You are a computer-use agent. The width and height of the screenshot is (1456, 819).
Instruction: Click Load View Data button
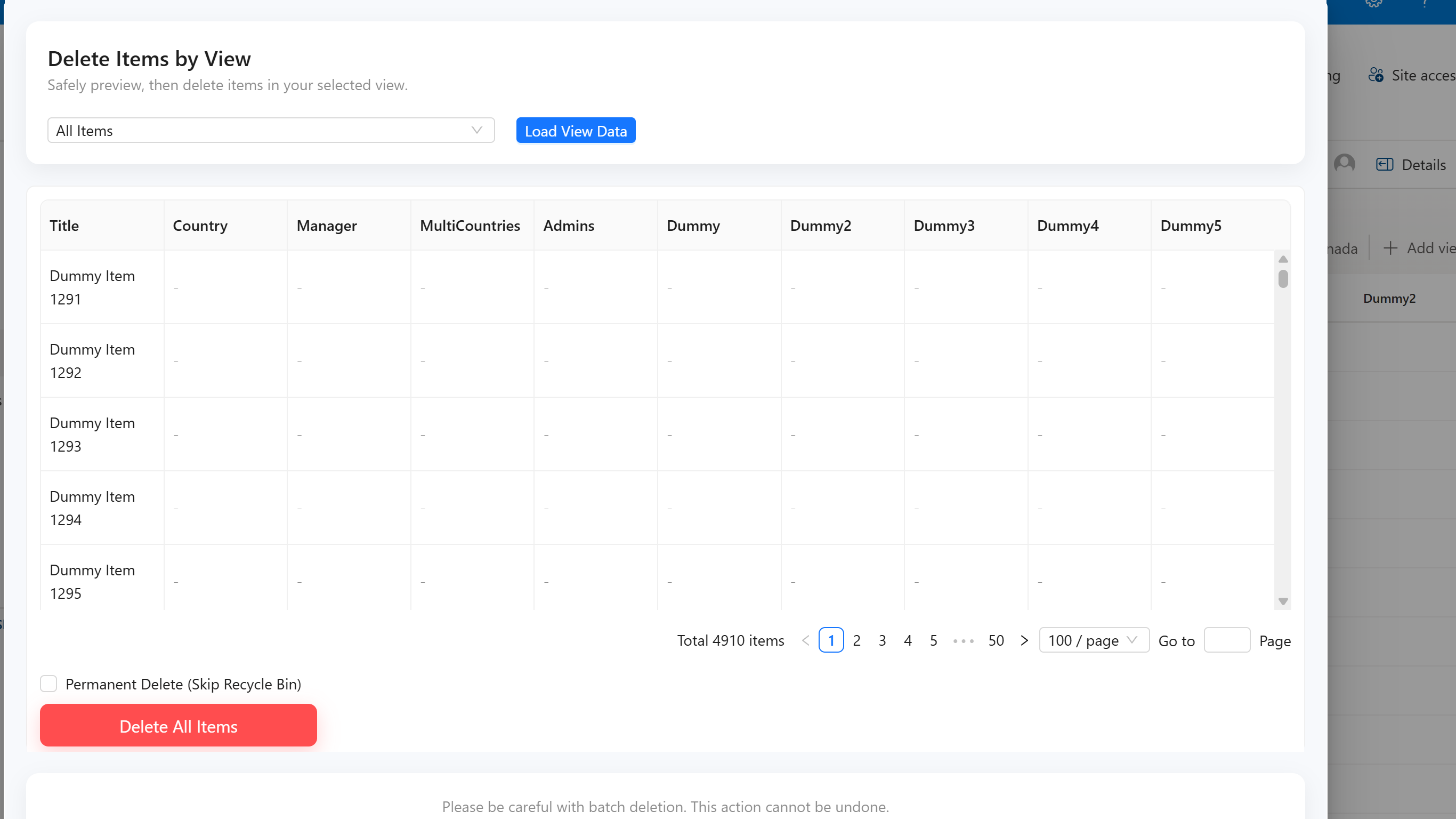576,131
